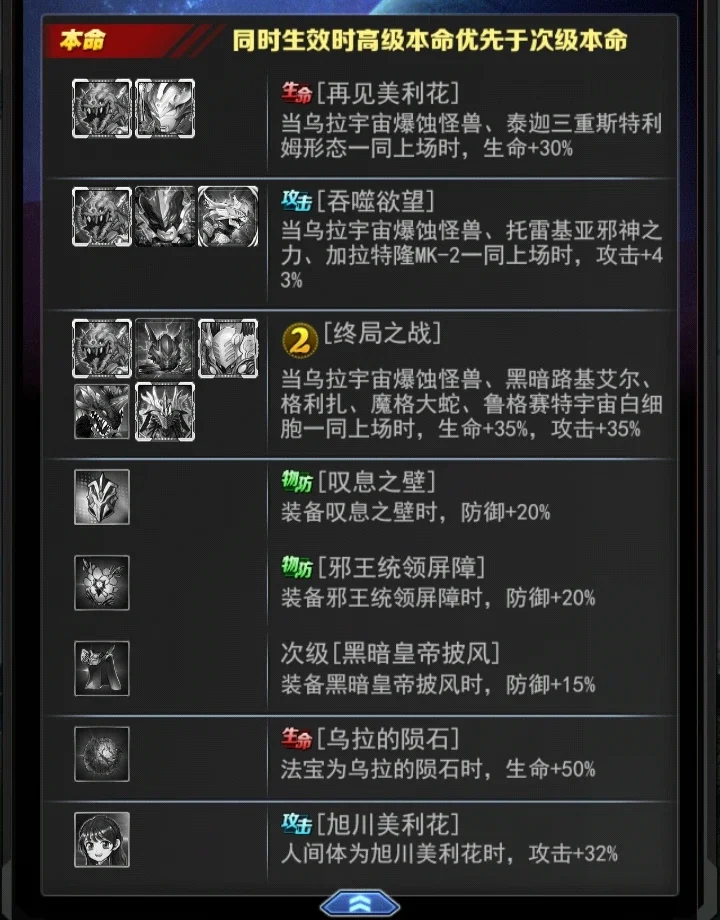
Task: Select 黑暗路基艾尔 portrait in 终局之战 row
Action: click(165, 348)
